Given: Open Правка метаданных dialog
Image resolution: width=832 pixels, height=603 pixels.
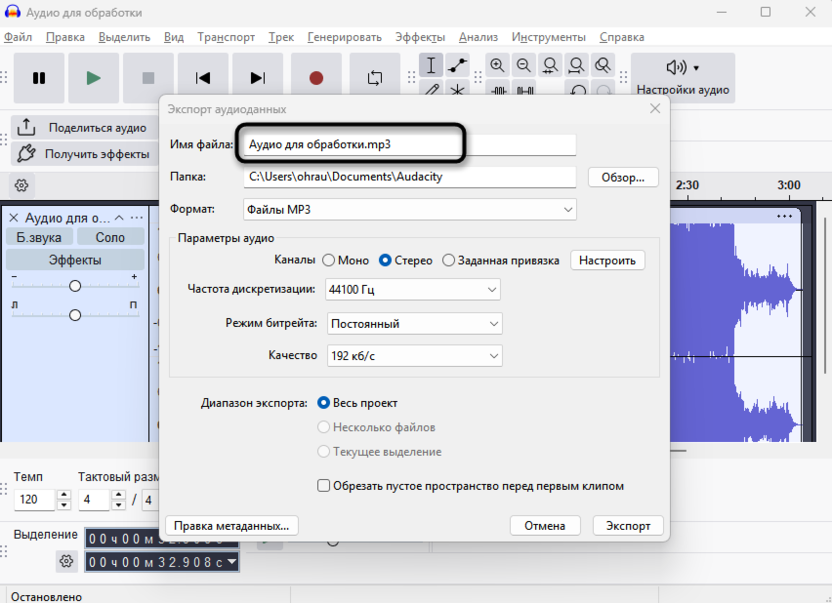Looking at the screenshot, I should [x=232, y=525].
